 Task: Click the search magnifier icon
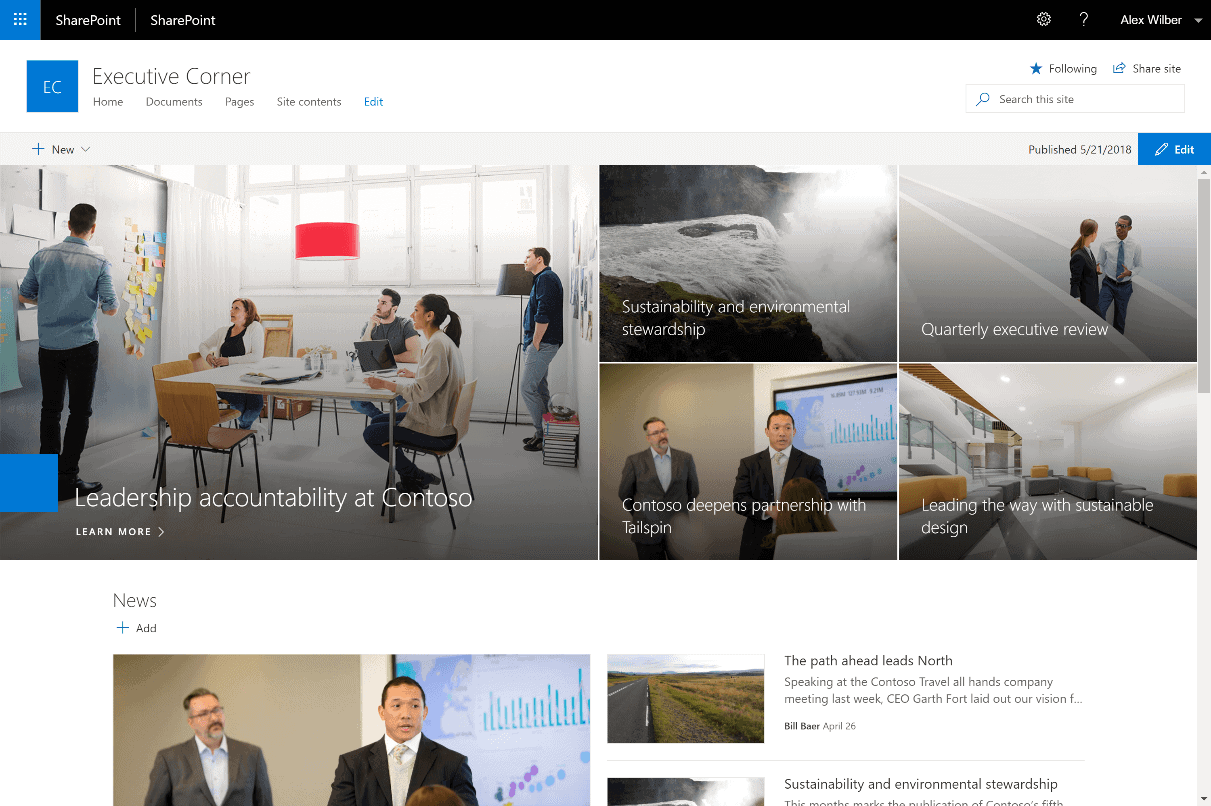click(984, 98)
